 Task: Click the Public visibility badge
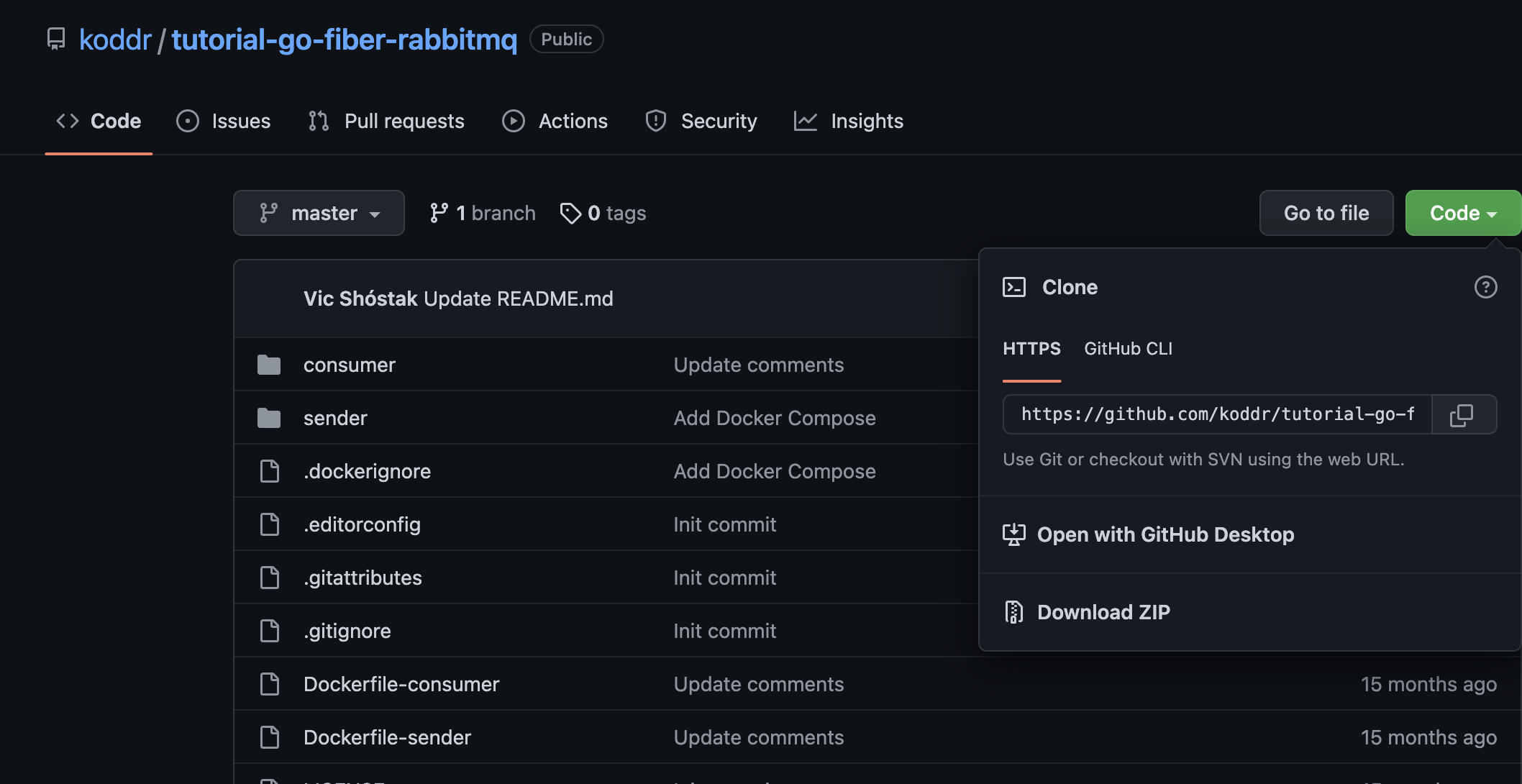click(x=566, y=39)
